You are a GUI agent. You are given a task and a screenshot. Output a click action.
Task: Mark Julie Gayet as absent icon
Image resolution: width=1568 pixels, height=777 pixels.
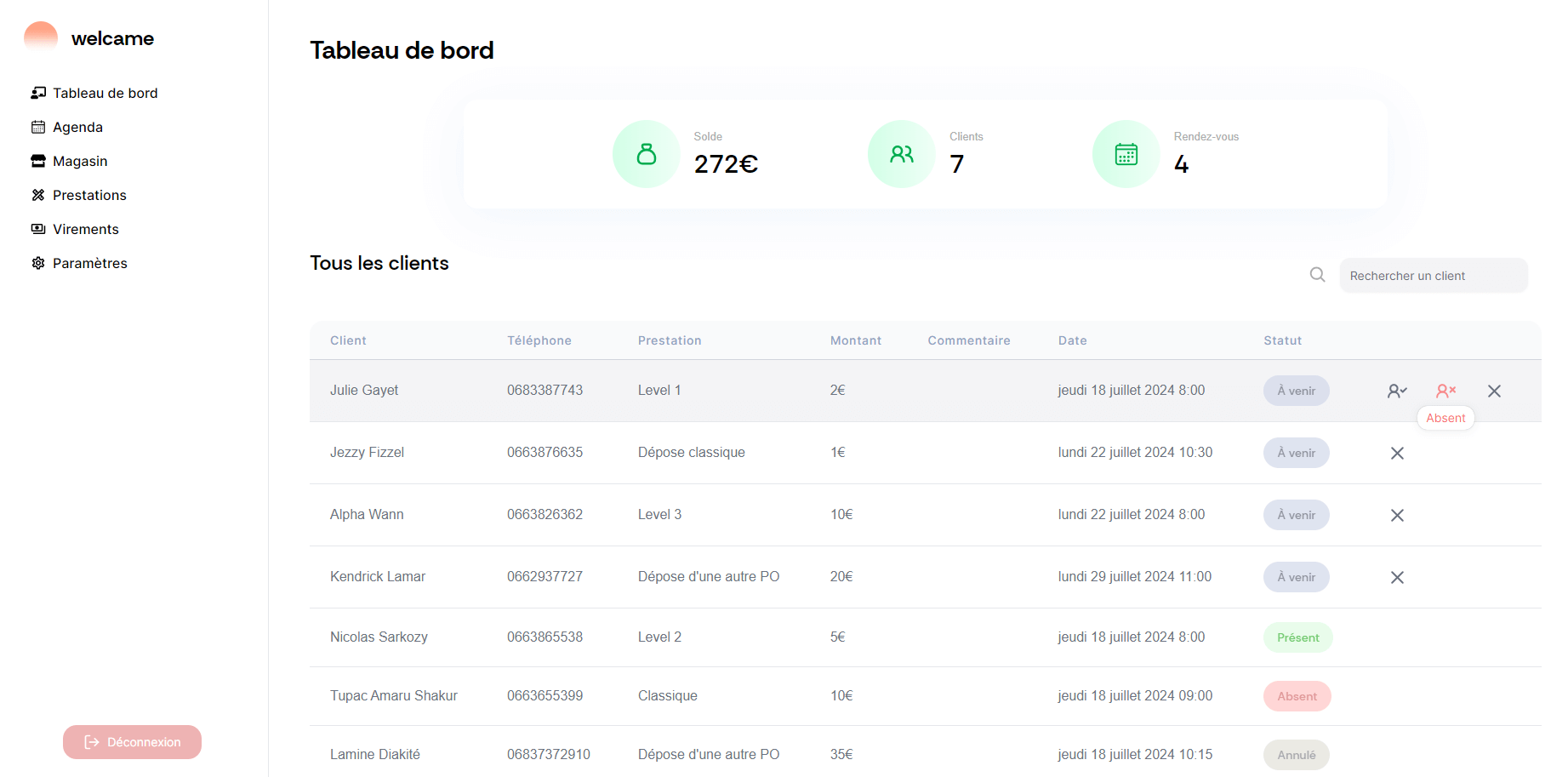(1445, 391)
